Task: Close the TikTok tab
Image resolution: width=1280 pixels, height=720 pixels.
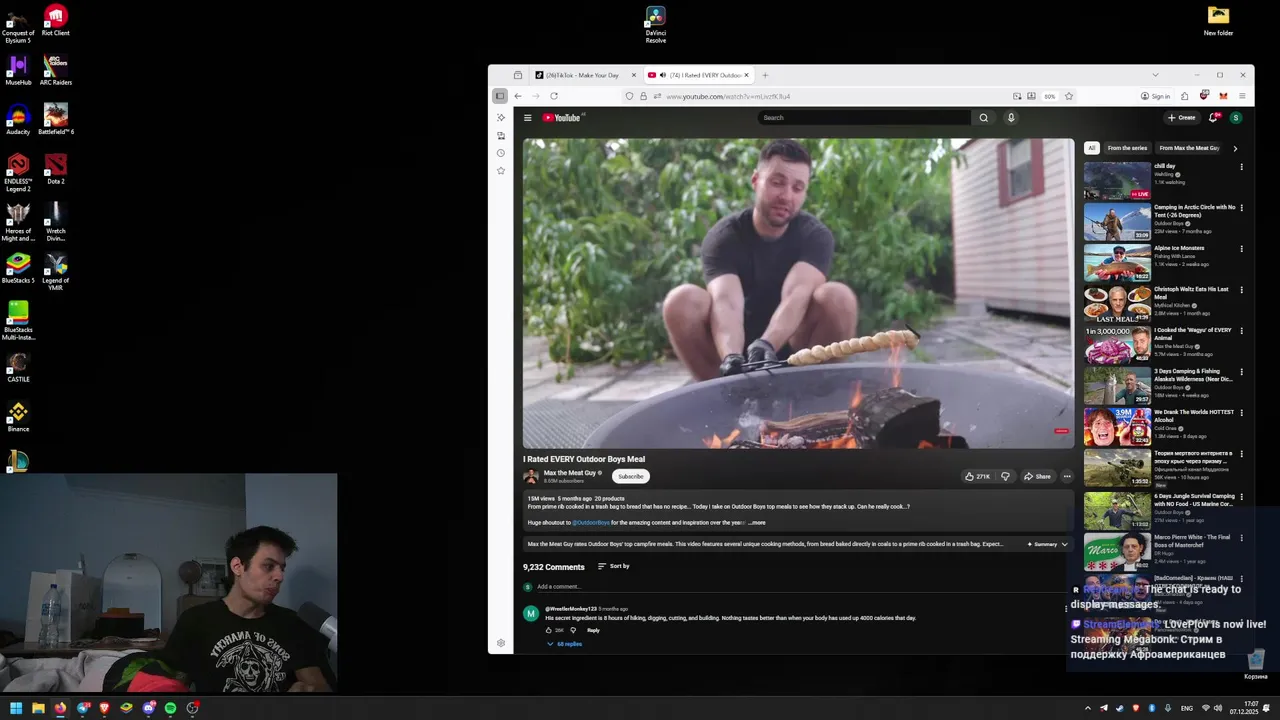Action: click(x=633, y=75)
